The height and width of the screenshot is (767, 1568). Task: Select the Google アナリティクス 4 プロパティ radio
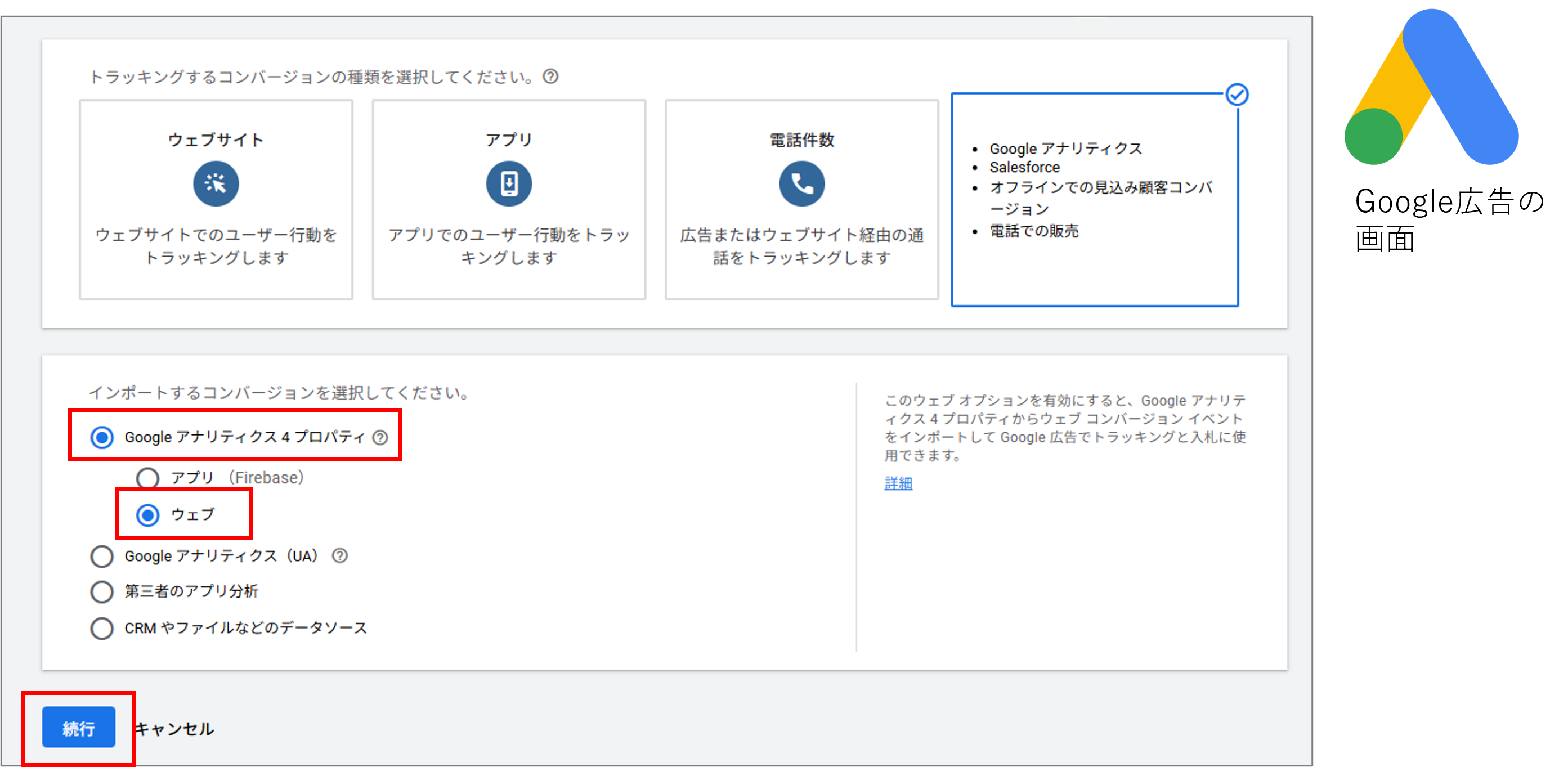pos(102,438)
